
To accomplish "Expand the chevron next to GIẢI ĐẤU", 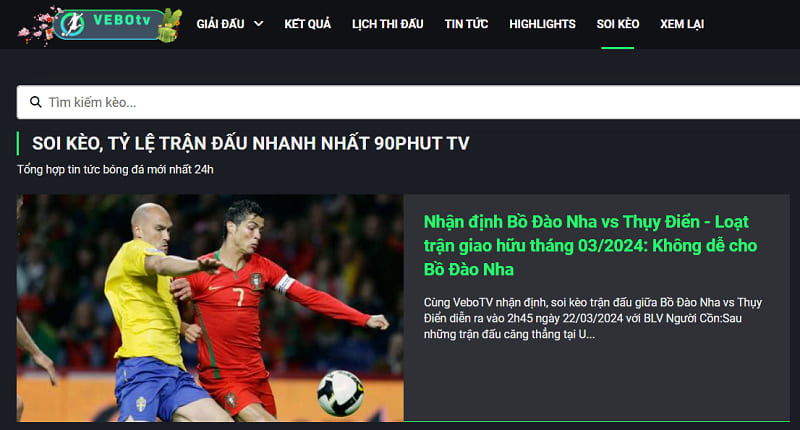I will 259,23.
